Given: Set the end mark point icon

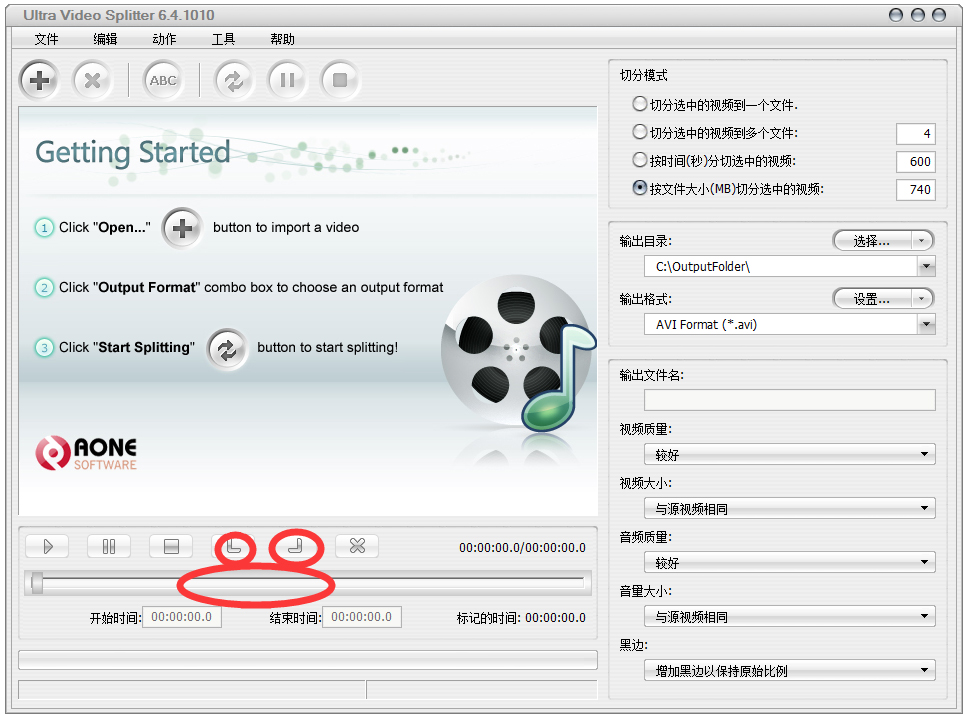Looking at the screenshot, I should pyautogui.click(x=295, y=546).
